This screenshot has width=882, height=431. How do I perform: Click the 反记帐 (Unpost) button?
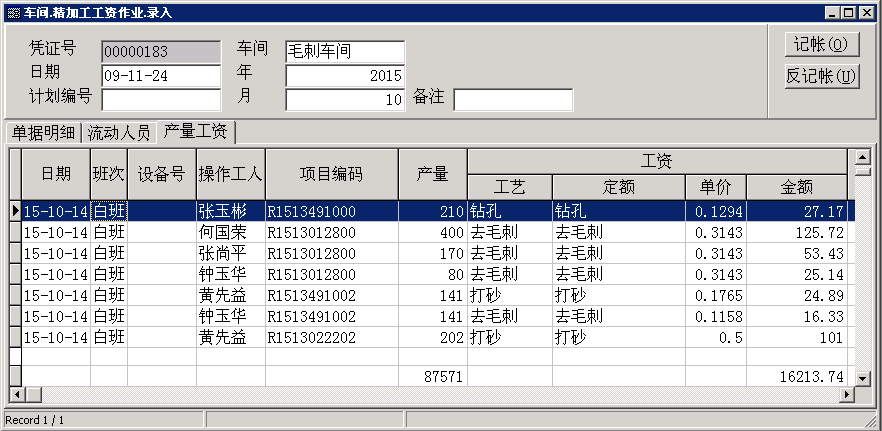(820, 76)
